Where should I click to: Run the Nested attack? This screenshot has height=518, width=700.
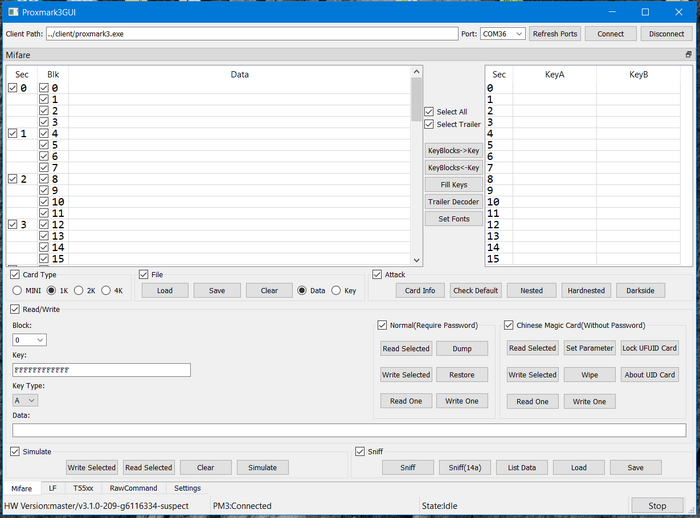pyautogui.click(x=532, y=290)
